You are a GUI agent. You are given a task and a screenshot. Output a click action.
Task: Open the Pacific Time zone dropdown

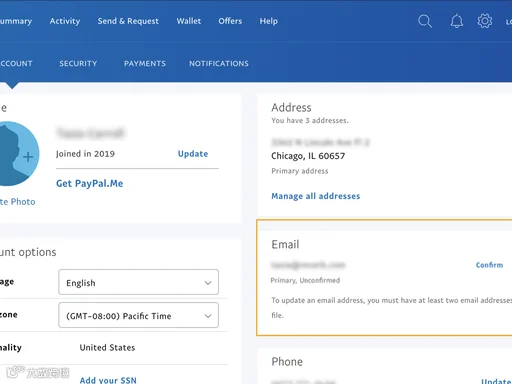(x=138, y=315)
